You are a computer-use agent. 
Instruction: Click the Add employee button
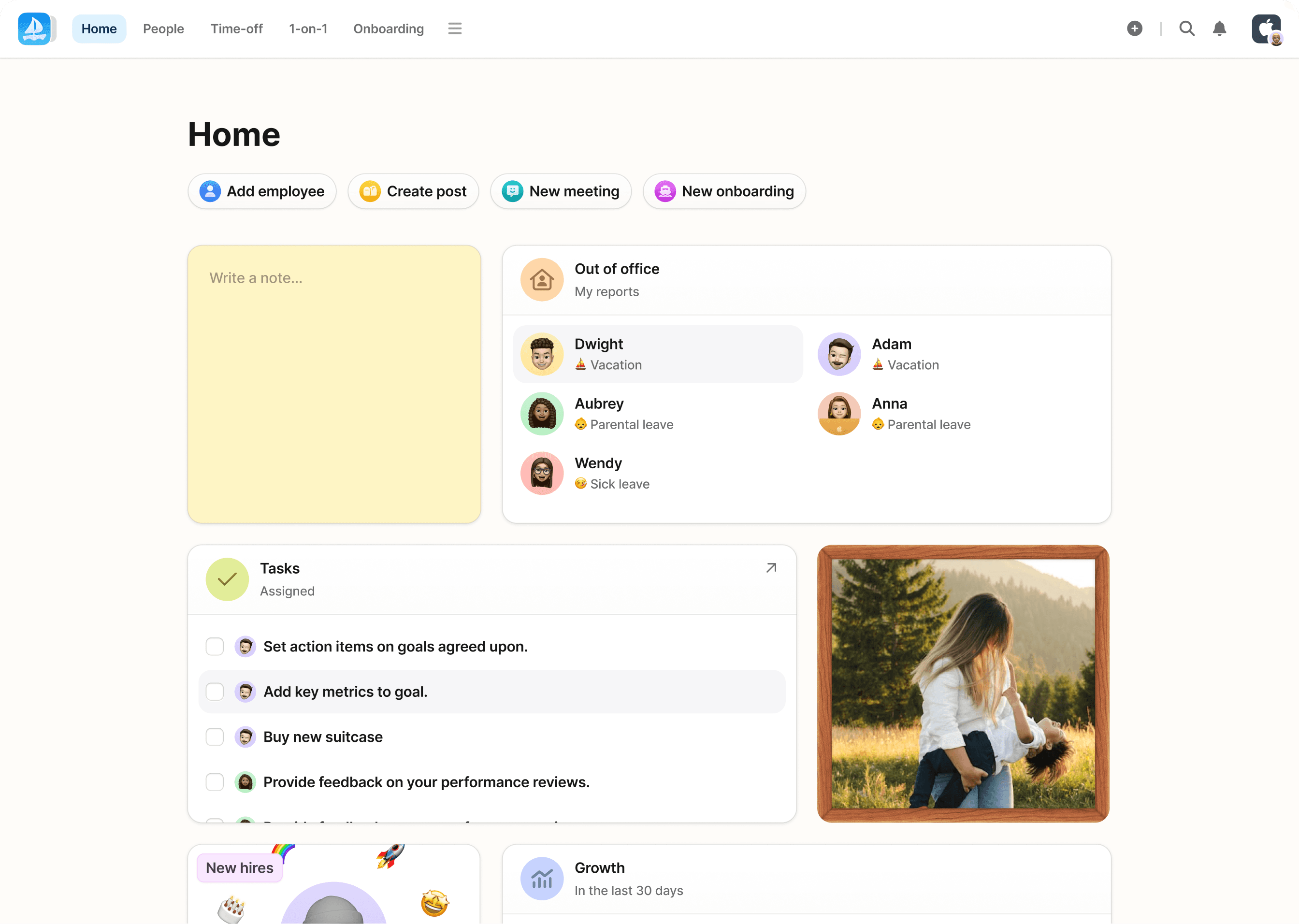[262, 191]
